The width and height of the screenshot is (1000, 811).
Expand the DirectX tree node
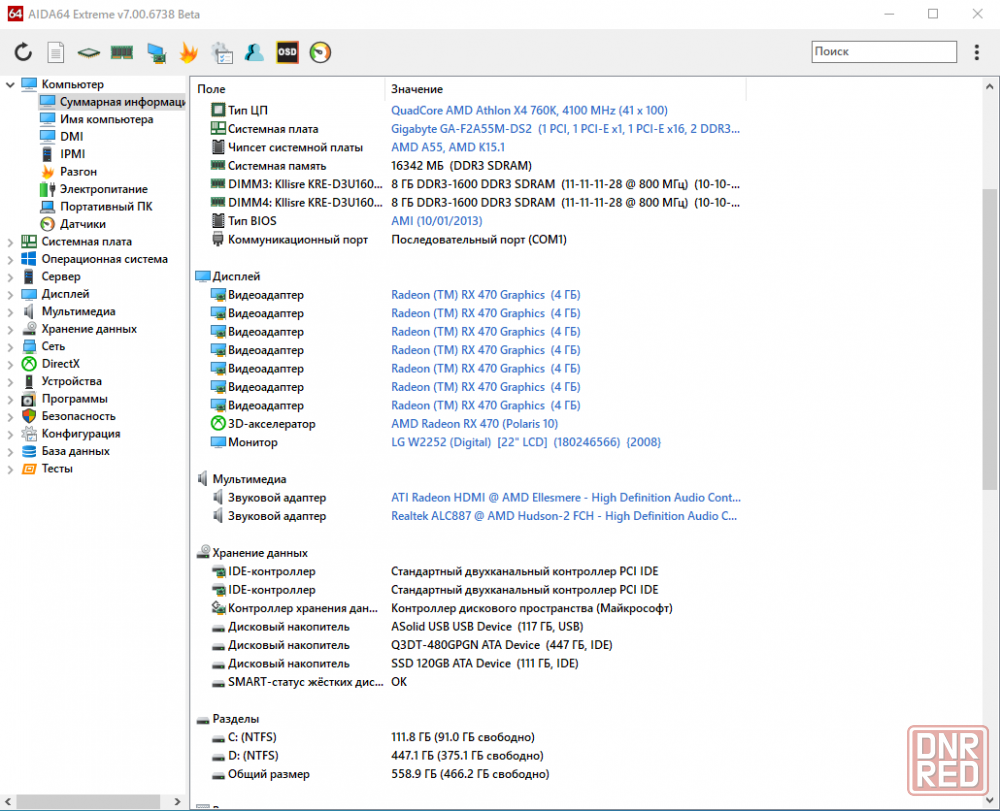pyautogui.click(x=10, y=364)
